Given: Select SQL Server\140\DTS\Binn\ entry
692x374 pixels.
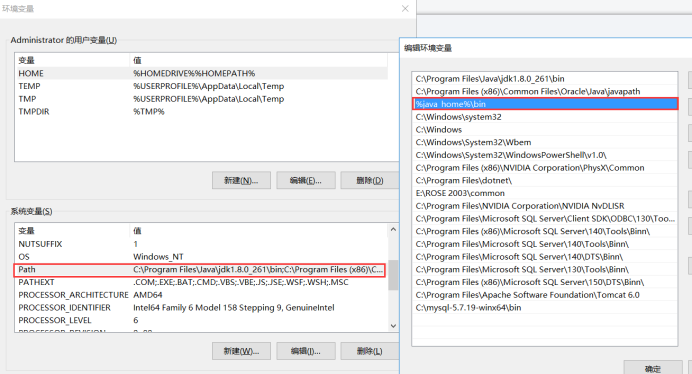Looking at the screenshot, I should [x=545, y=257].
